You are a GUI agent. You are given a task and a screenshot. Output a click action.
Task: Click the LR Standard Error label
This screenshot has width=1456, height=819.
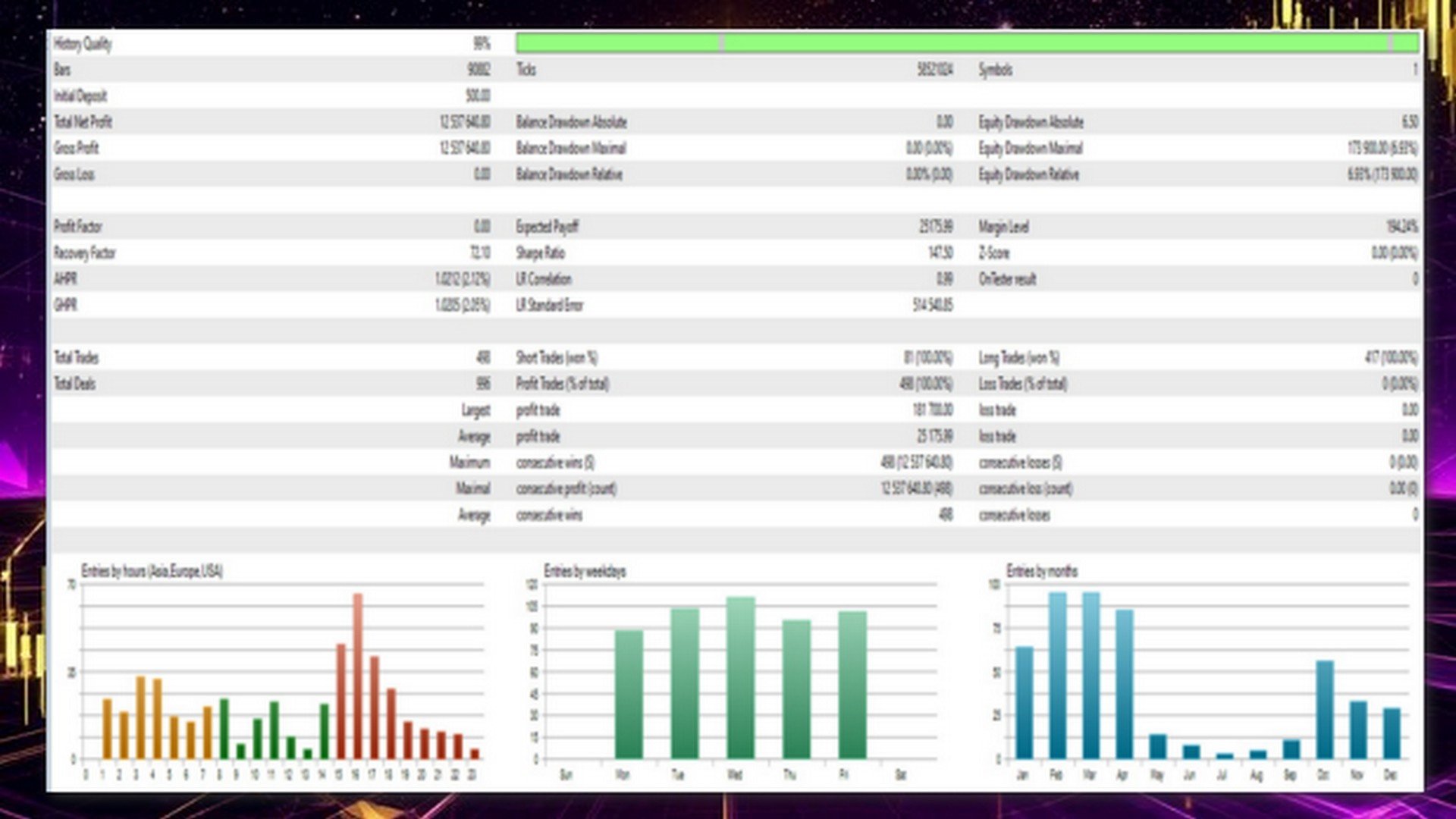pos(550,305)
